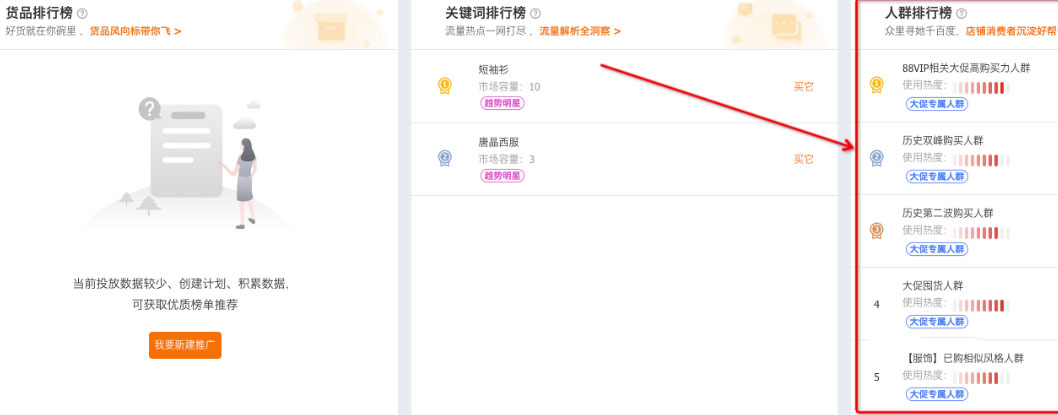The image size is (1058, 415).
Task: Open the 店铺消费者沉淀好帮 link
Action: pyautogui.click(x=1010, y=32)
